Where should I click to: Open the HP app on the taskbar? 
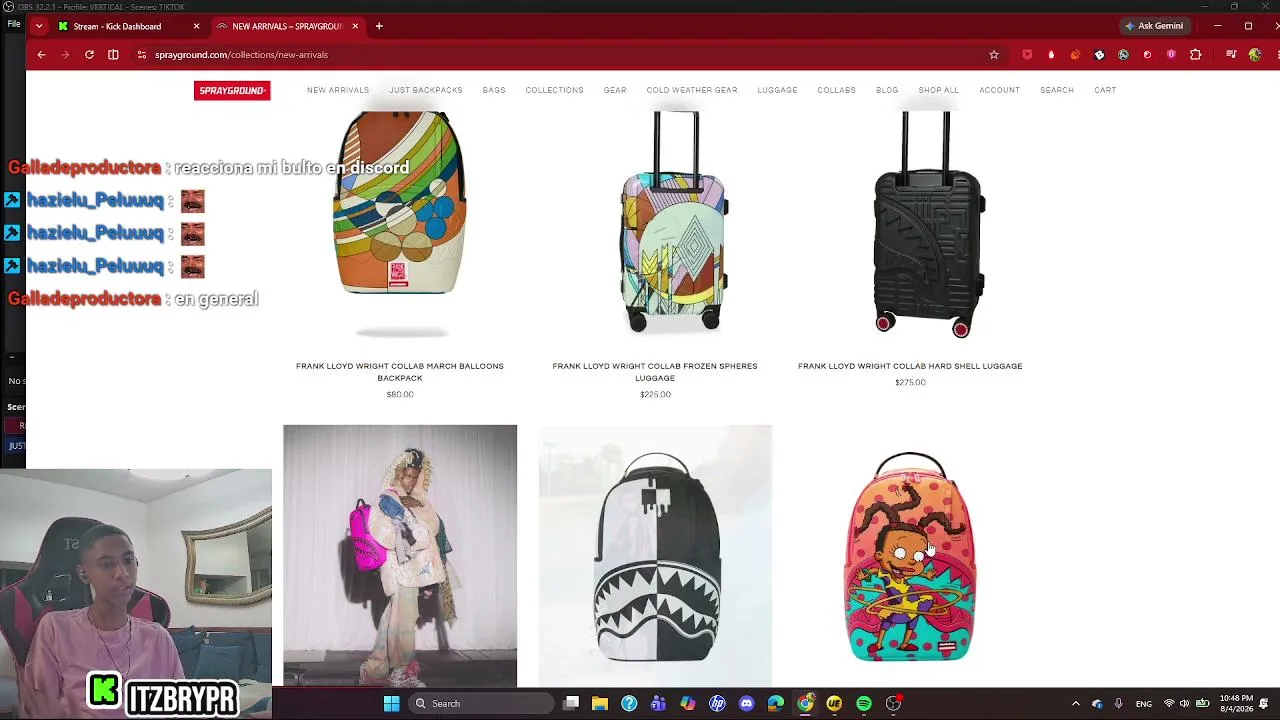[717, 704]
